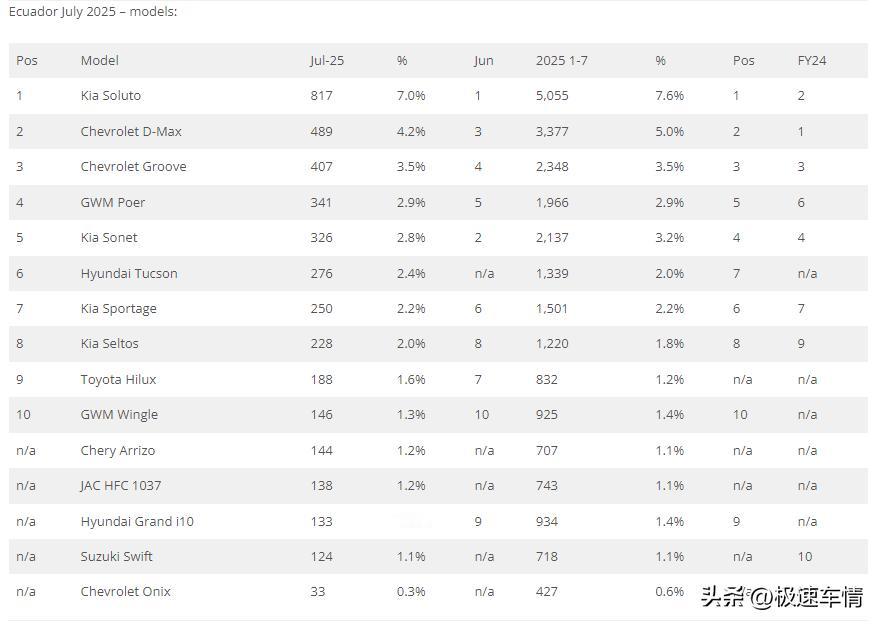881x626 pixels.
Task: Select Hyundai Grand i10 row label
Action: 137,521
